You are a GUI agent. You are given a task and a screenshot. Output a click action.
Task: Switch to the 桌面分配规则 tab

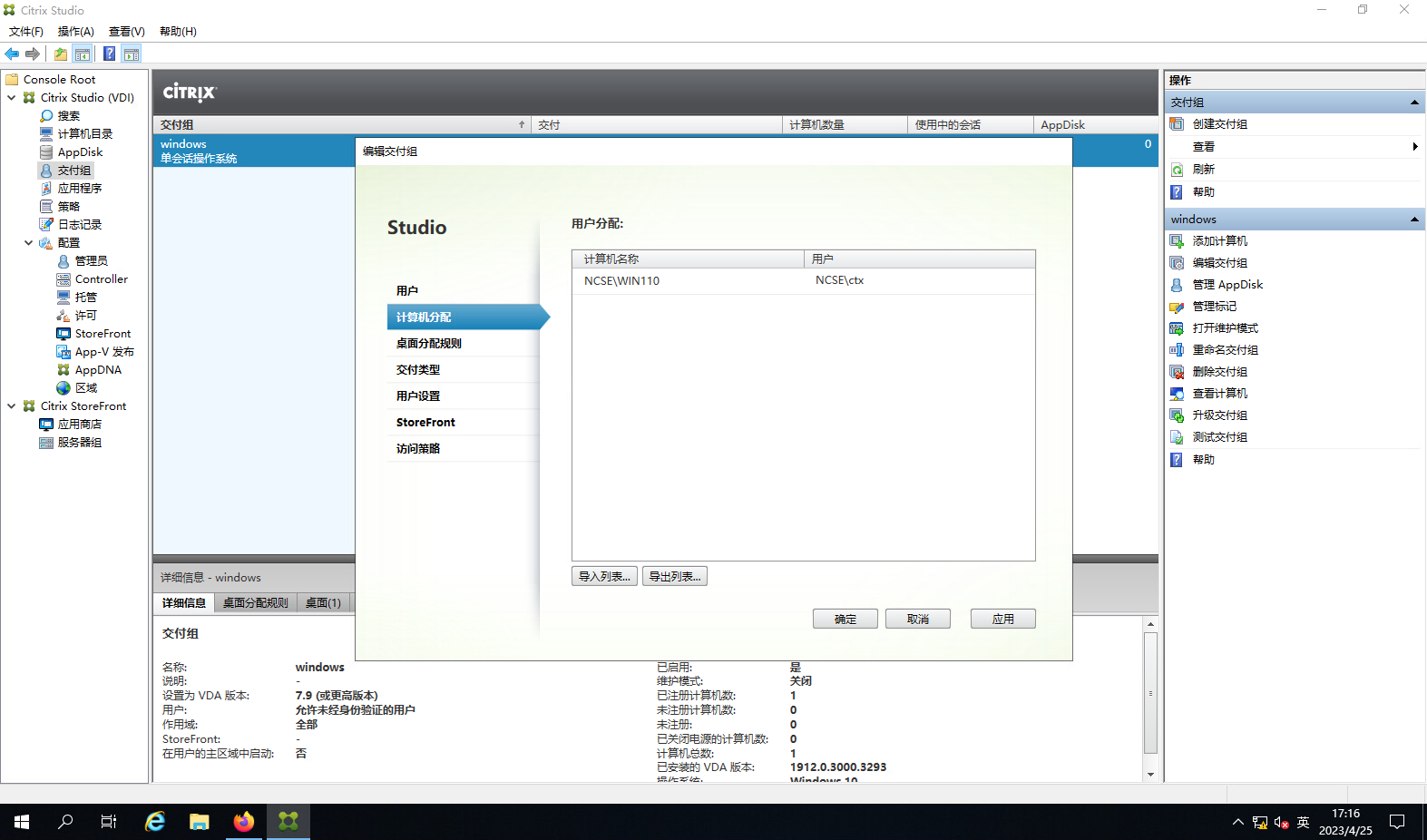coord(255,603)
